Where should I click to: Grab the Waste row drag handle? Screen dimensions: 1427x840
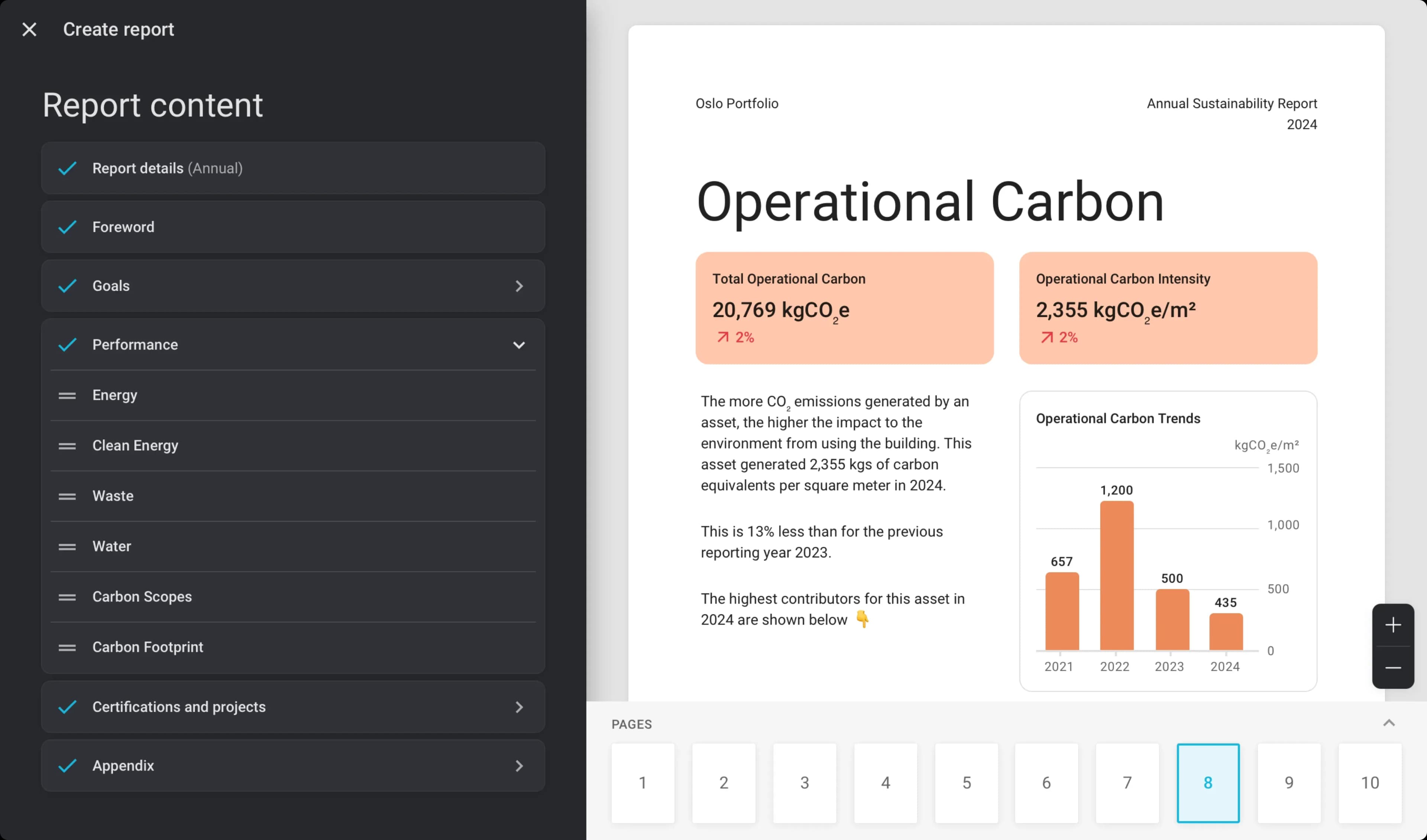[x=67, y=497]
